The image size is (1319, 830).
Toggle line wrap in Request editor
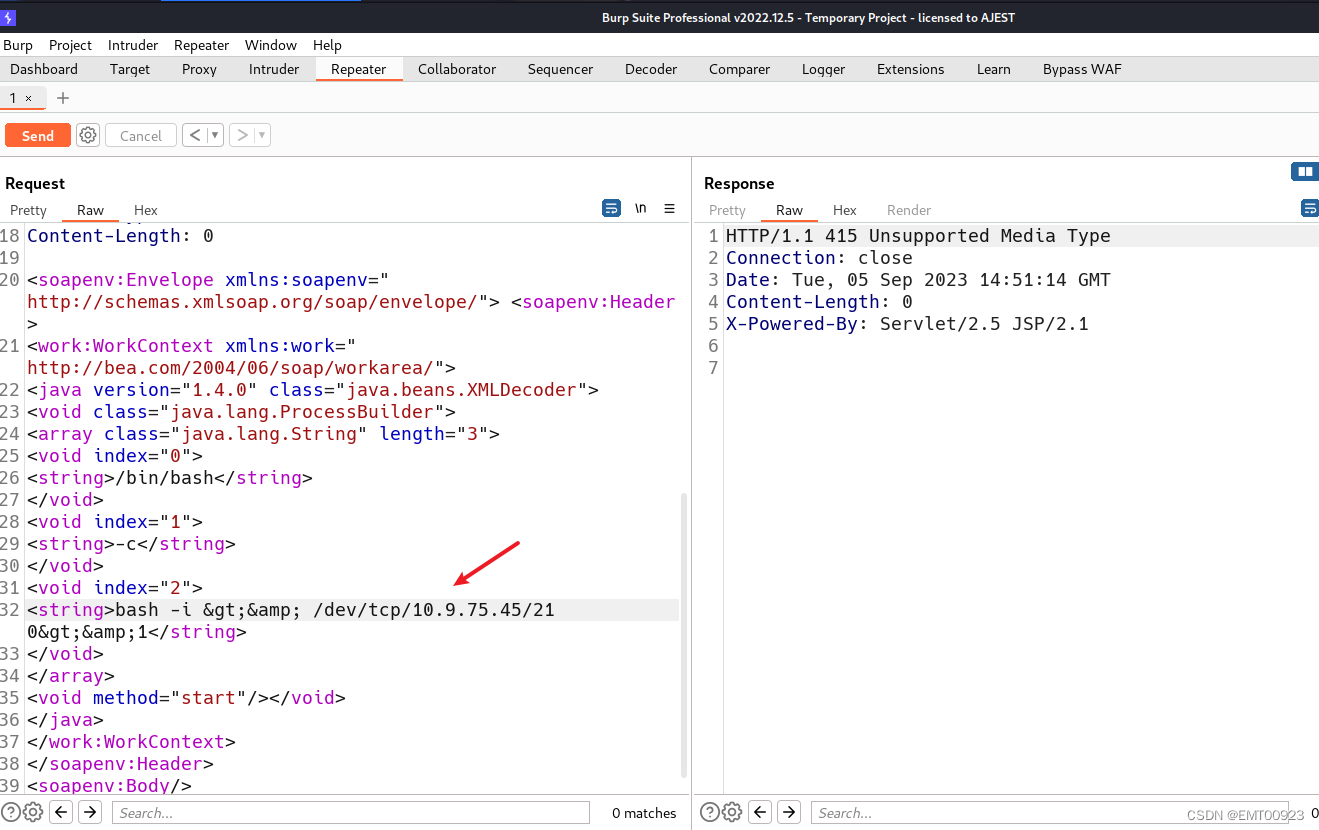tap(611, 208)
